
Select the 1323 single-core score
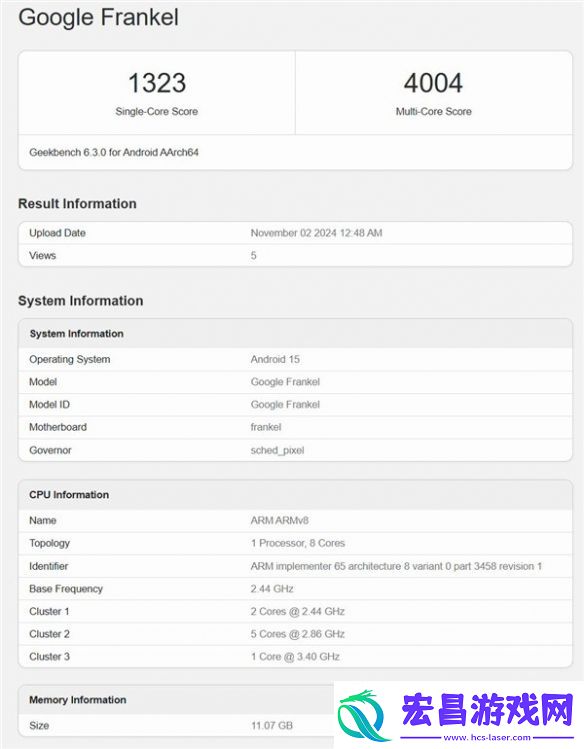click(157, 83)
